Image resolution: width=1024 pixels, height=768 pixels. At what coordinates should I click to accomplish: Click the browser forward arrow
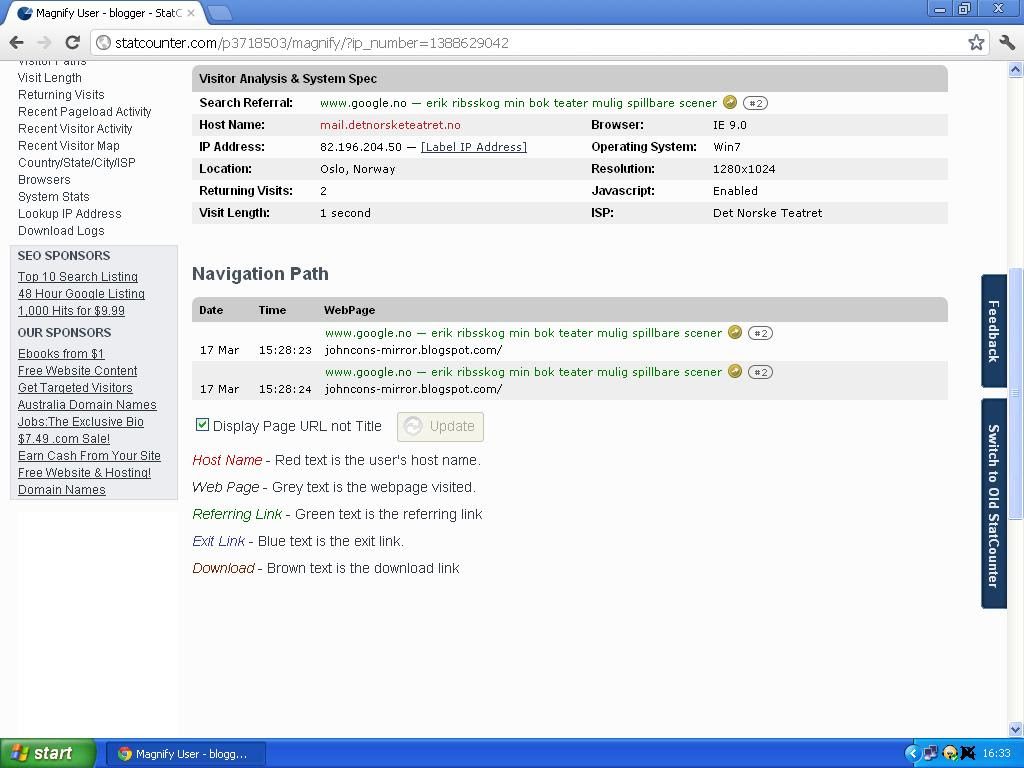click(44, 43)
